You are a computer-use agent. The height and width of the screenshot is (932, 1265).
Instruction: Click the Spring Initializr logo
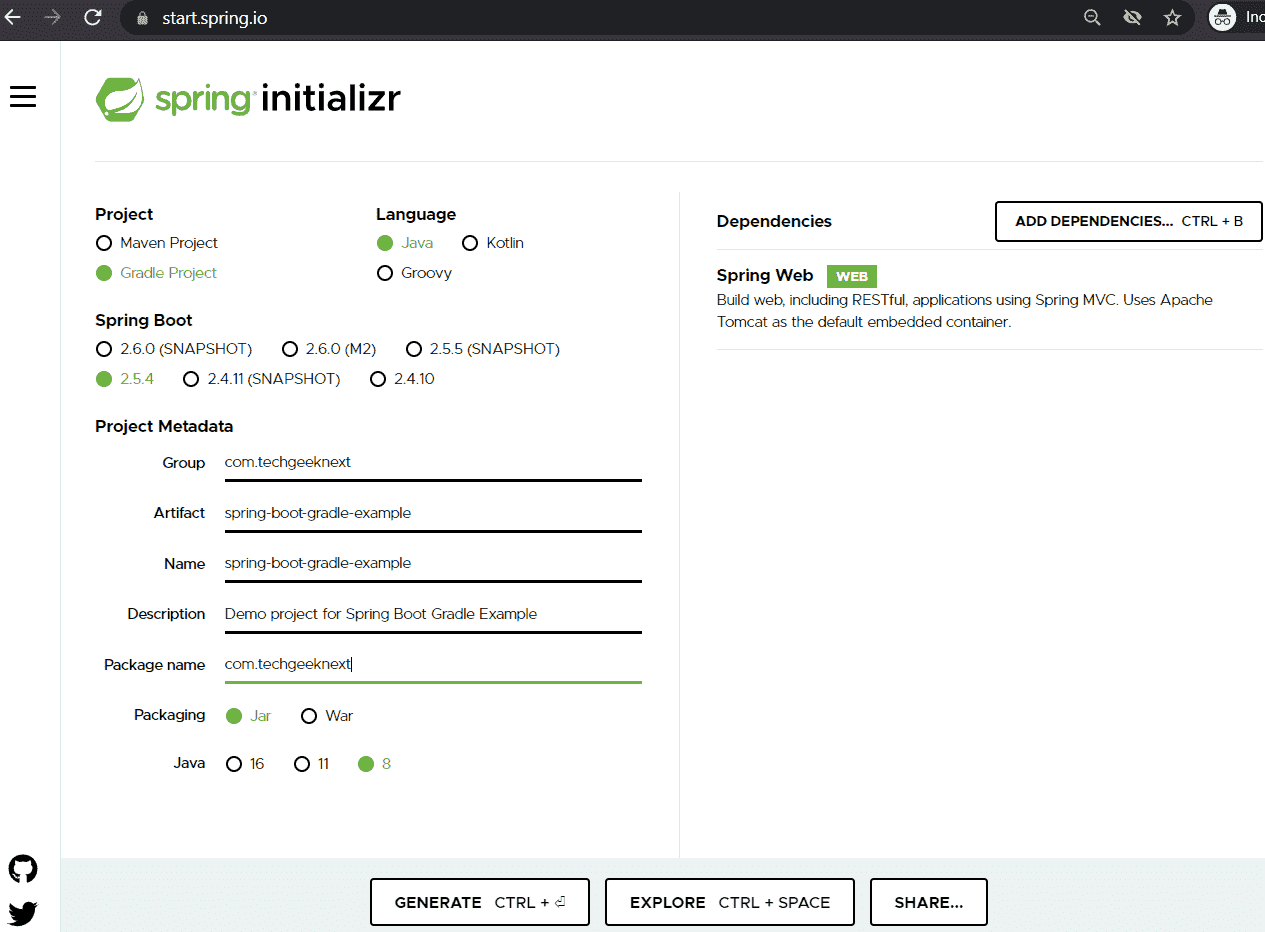[248, 99]
